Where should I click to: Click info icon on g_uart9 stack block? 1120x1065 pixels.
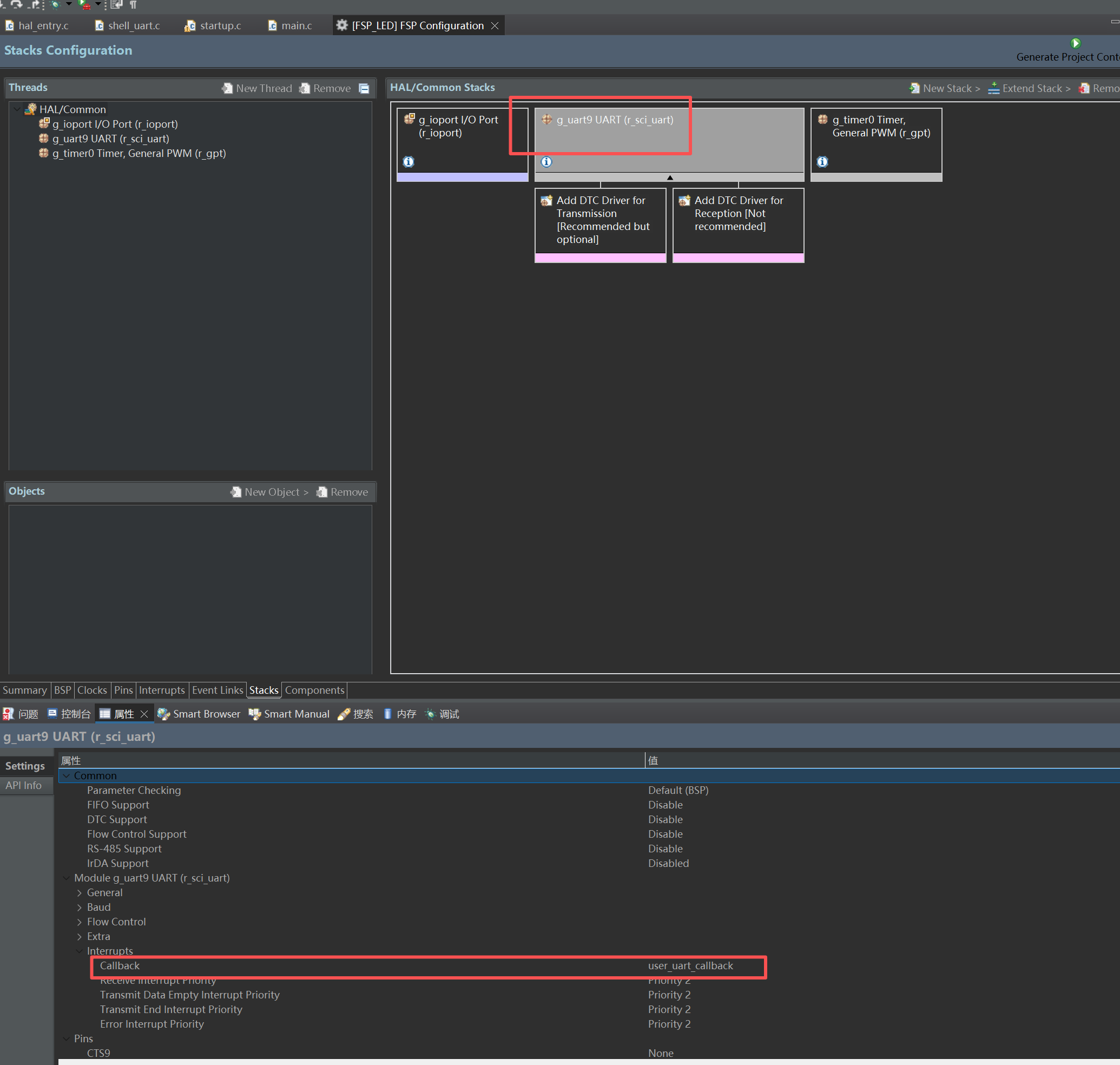pyautogui.click(x=546, y=162)
